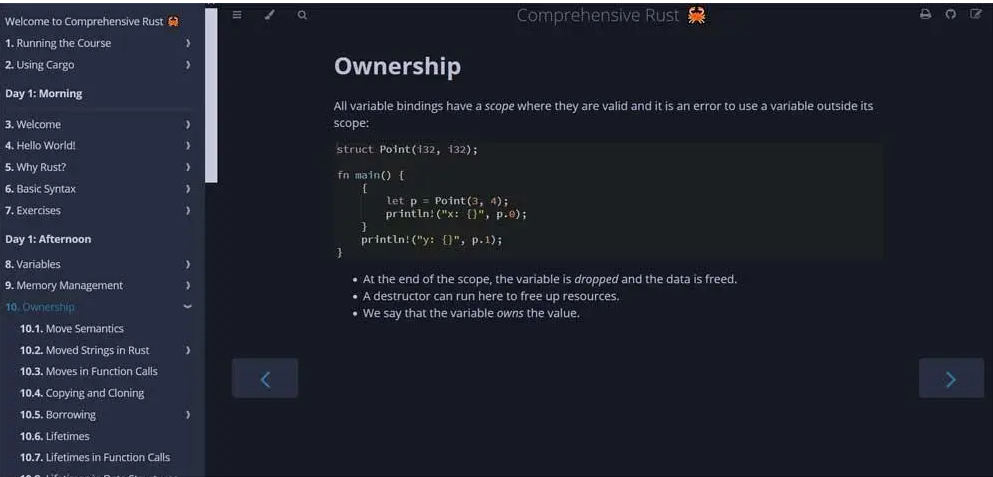Click the sidebar scrollbar thumb

click(211, 94)
